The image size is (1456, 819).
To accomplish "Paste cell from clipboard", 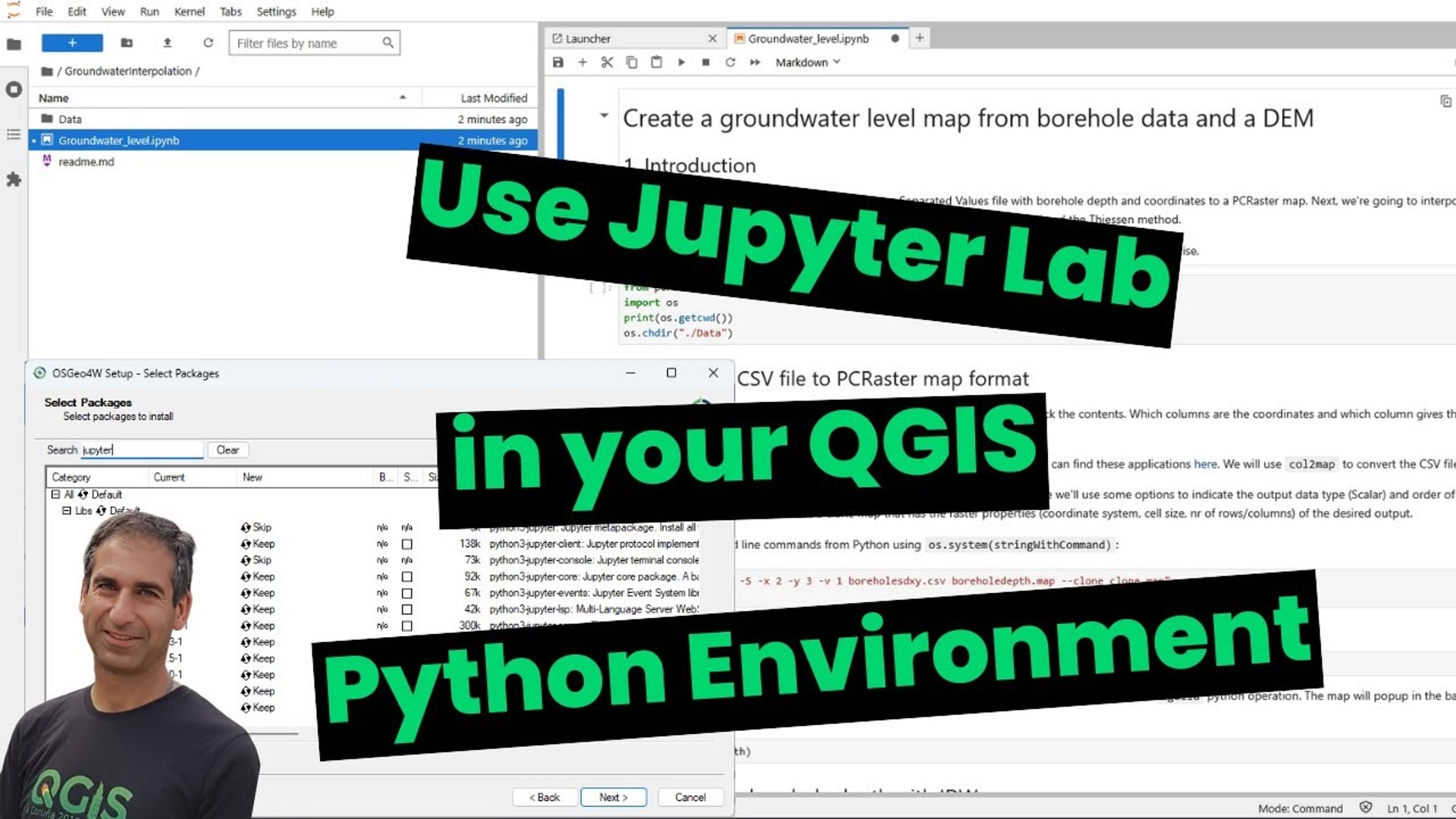I will click(x=657, y=62).
